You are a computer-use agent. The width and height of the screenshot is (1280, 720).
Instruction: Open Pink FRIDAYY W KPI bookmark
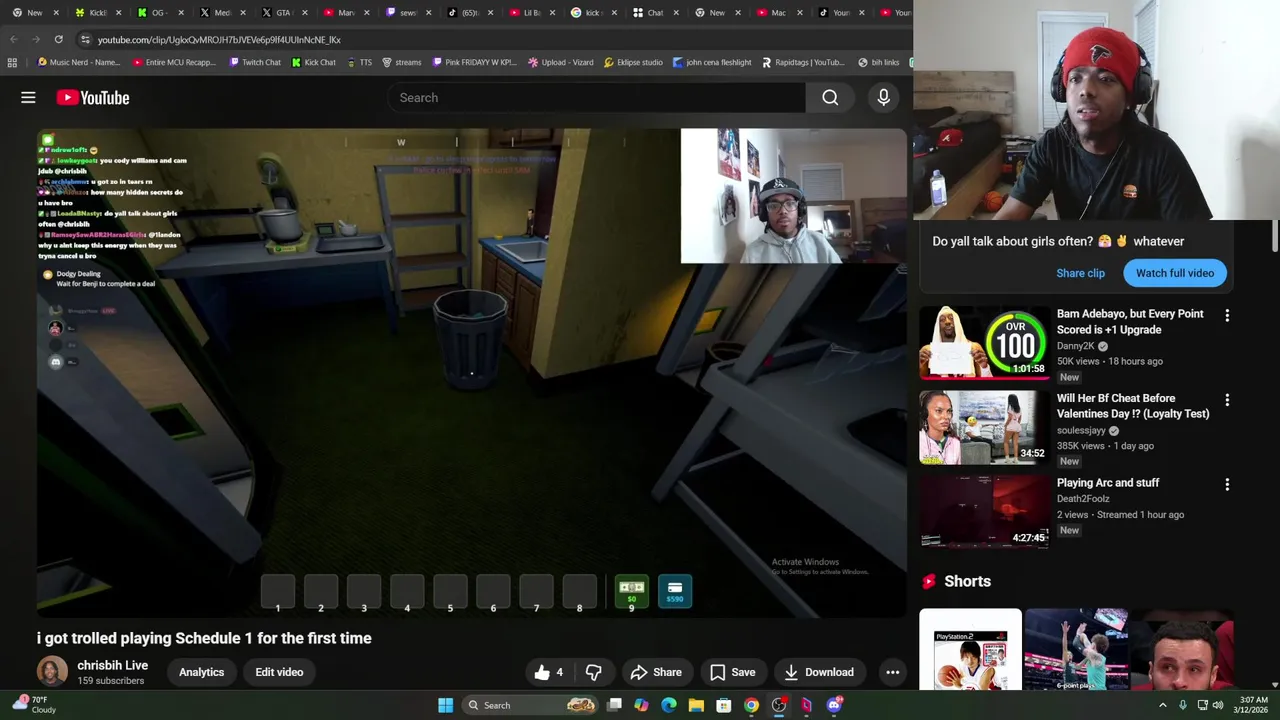tap(474, 62)
